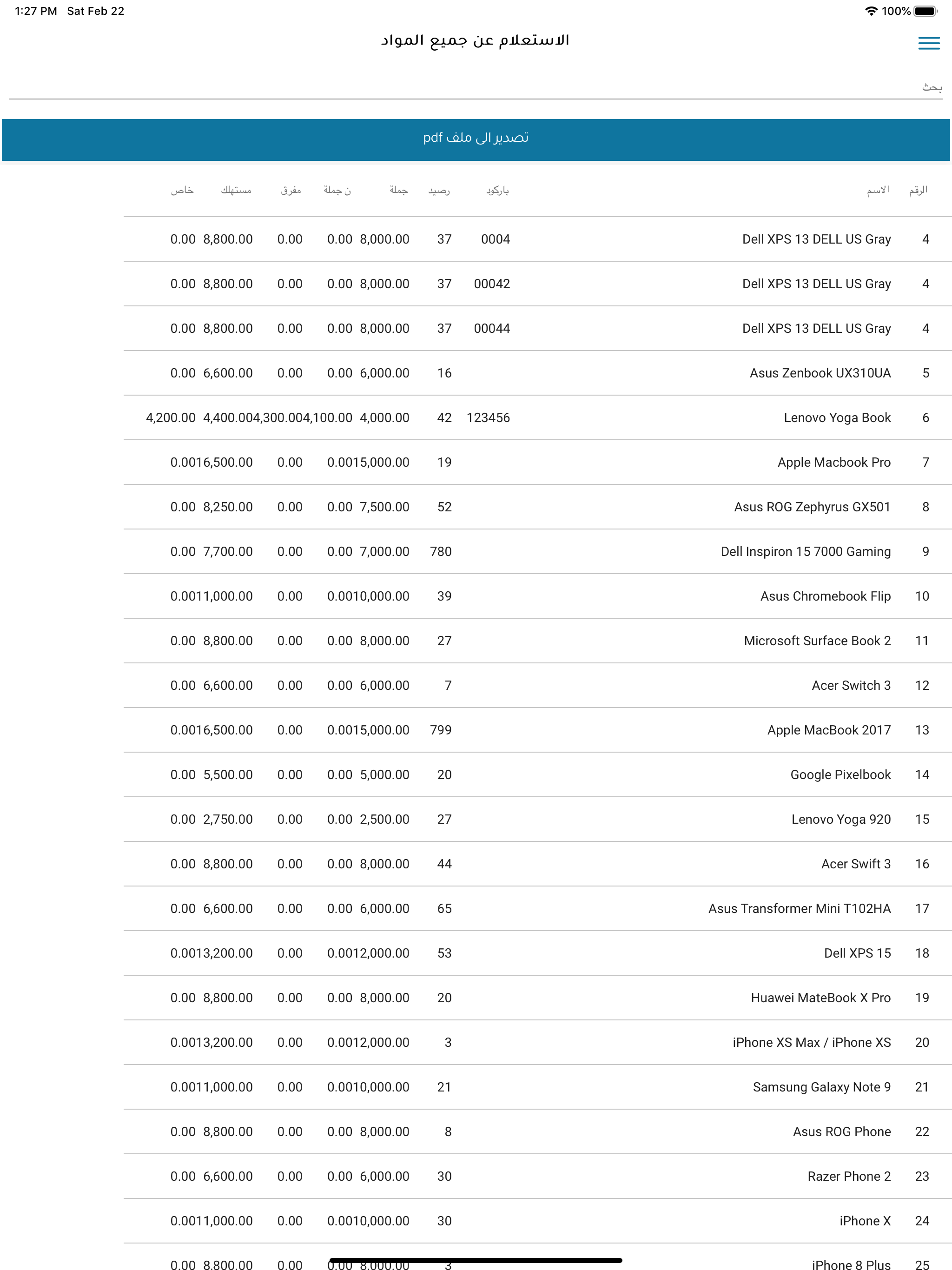
Task: Select the رصيد column header
Action: click(439, 190)
